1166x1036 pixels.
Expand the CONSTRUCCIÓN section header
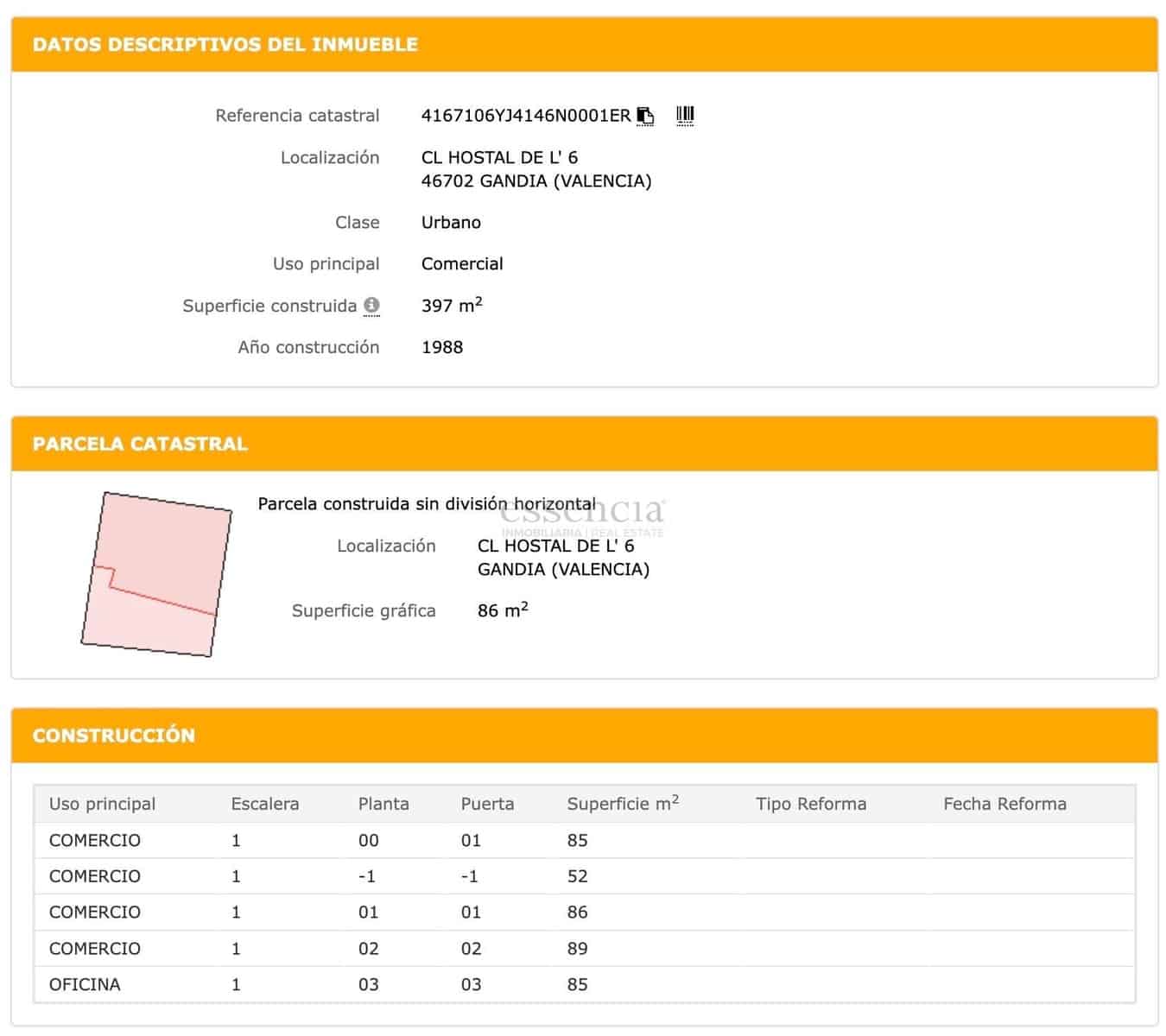coord(113,735)
